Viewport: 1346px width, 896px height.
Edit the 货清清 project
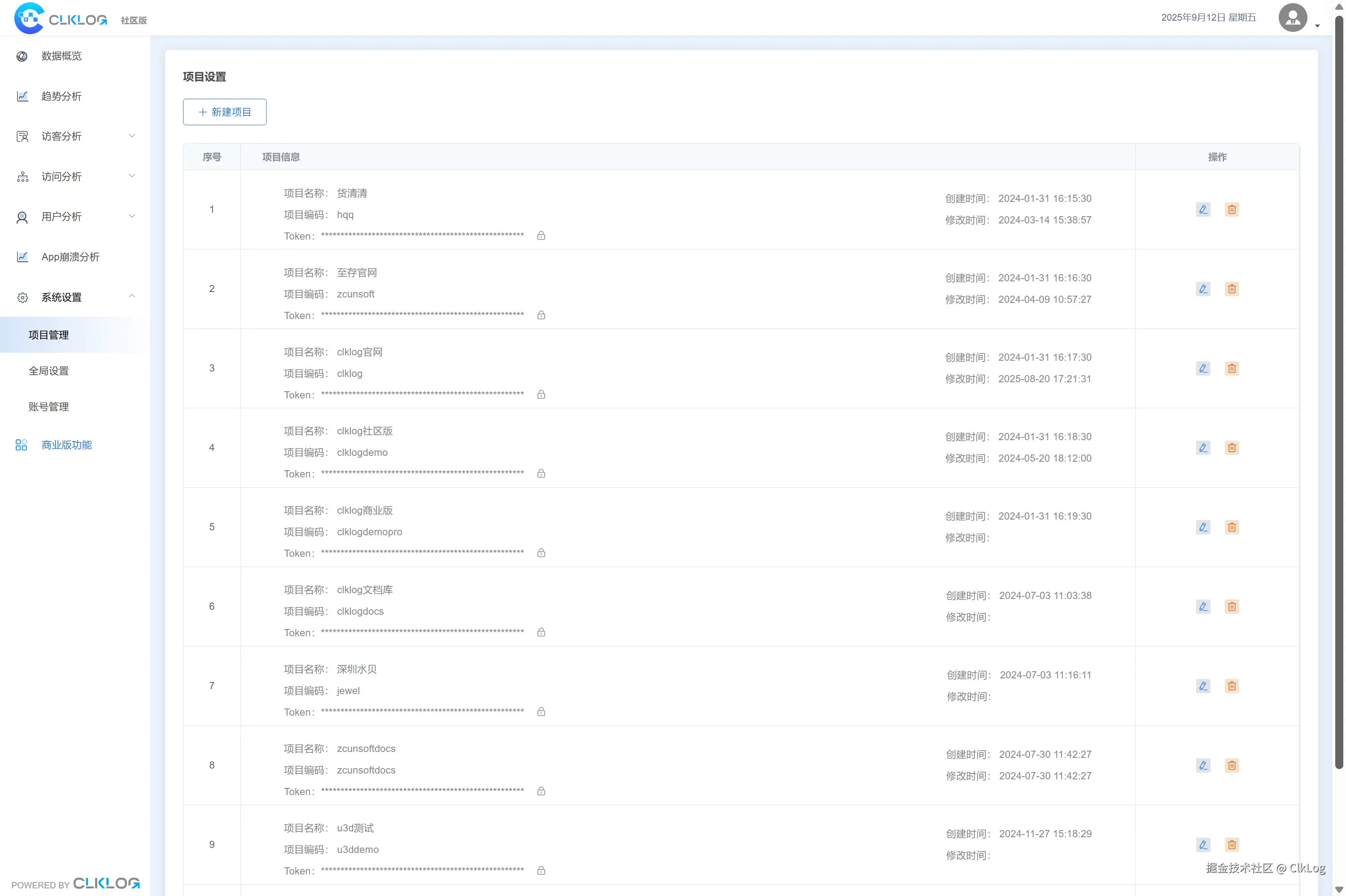(x=1202, y=209)
